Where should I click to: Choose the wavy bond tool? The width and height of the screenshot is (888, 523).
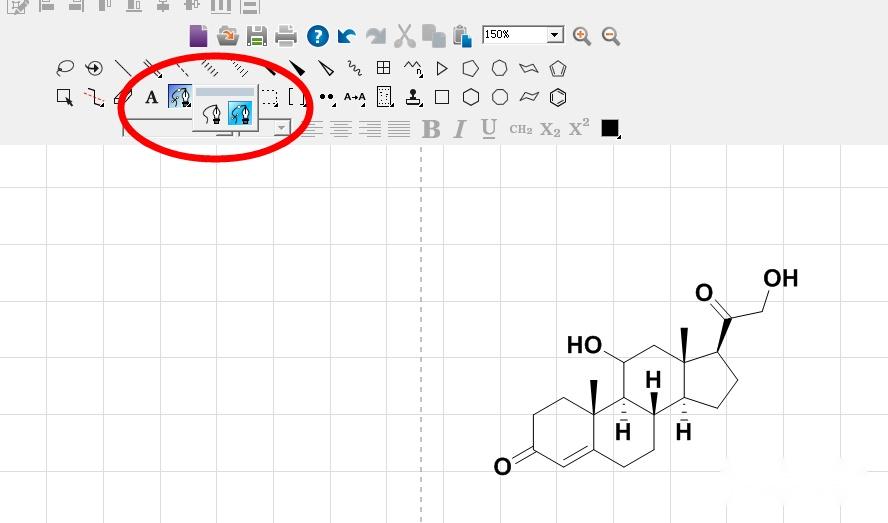[x=355, y=69]
